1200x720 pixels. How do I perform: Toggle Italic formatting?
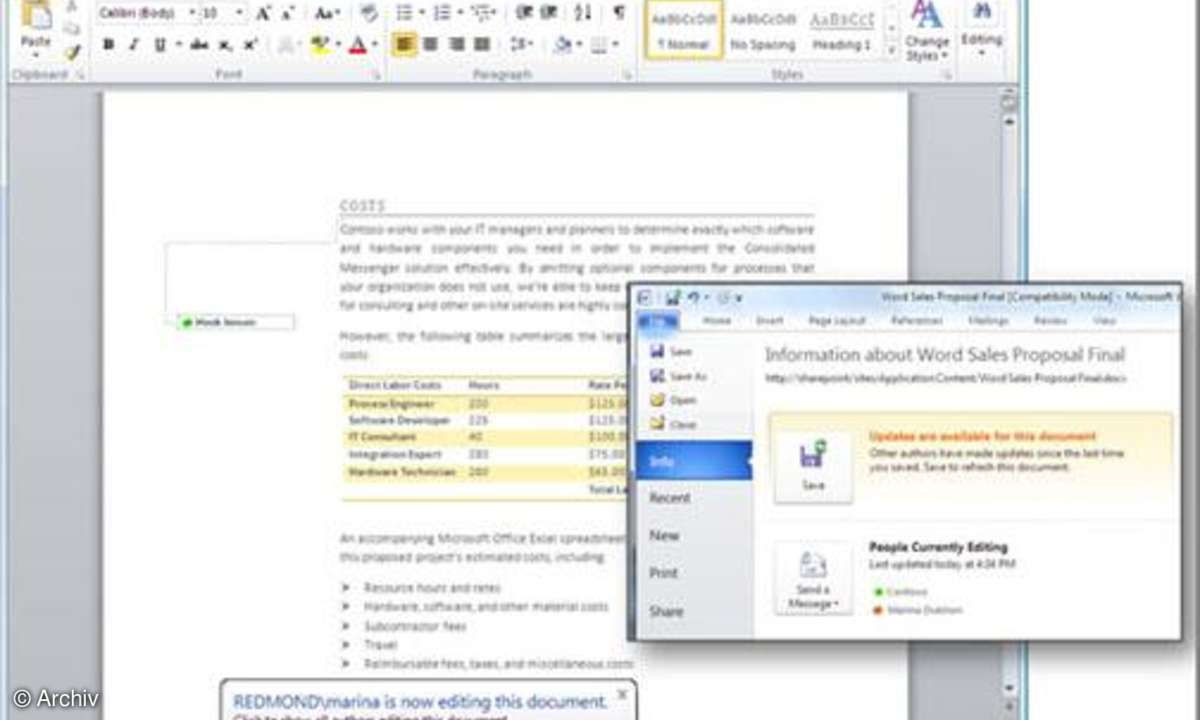[133, 45]
